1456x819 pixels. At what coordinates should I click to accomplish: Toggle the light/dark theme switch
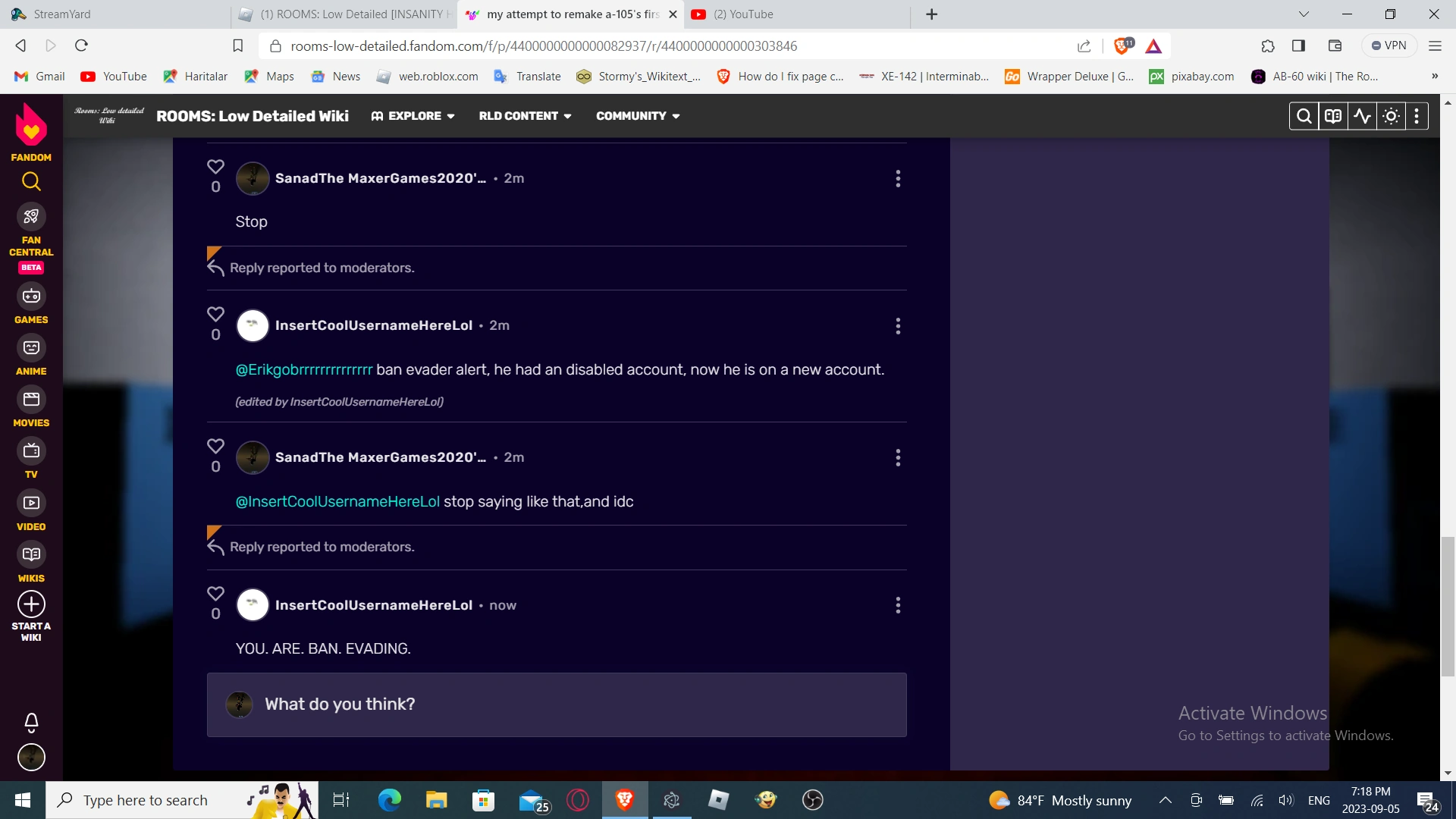[1391, 116]
